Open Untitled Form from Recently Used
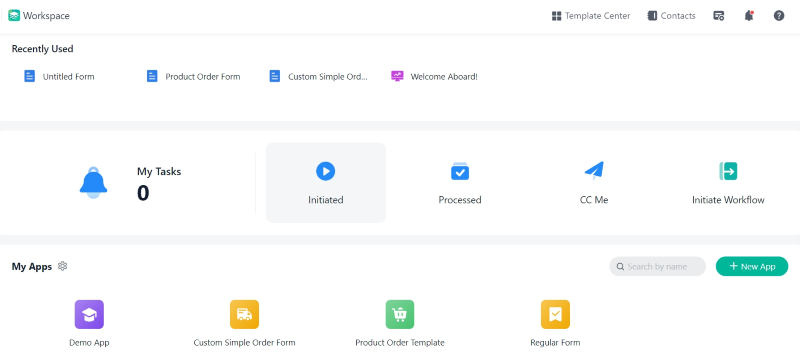Viewport: 800px width, 362px height. coord(59,76)
